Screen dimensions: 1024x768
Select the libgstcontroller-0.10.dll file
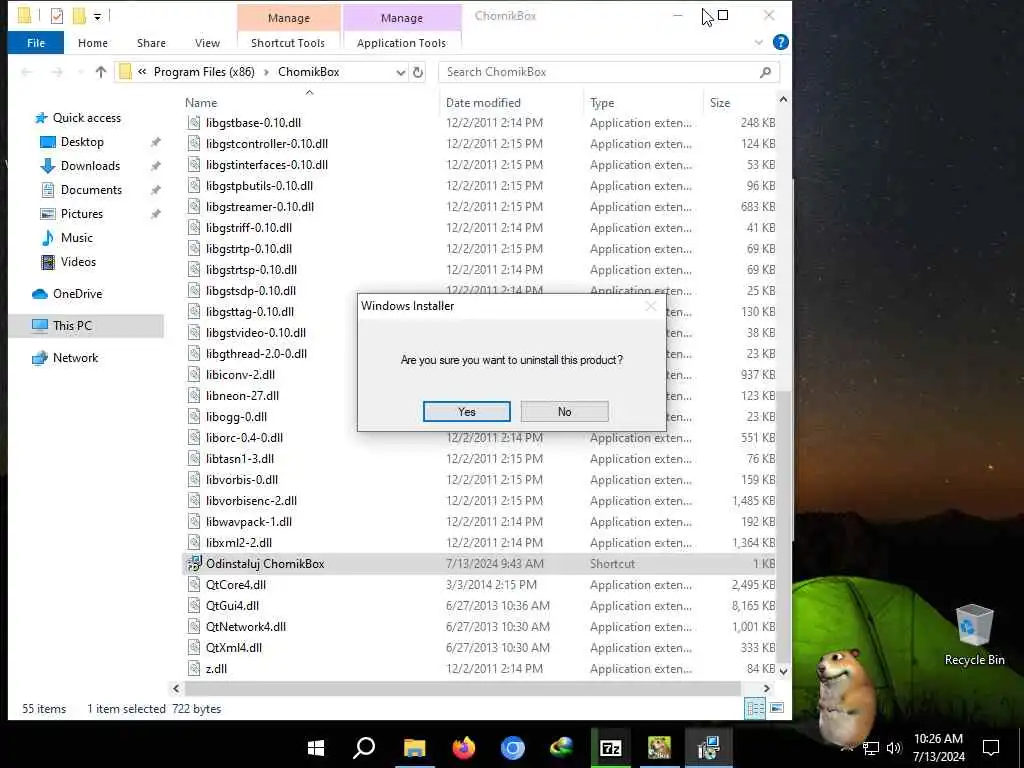(x=266, y=144)
